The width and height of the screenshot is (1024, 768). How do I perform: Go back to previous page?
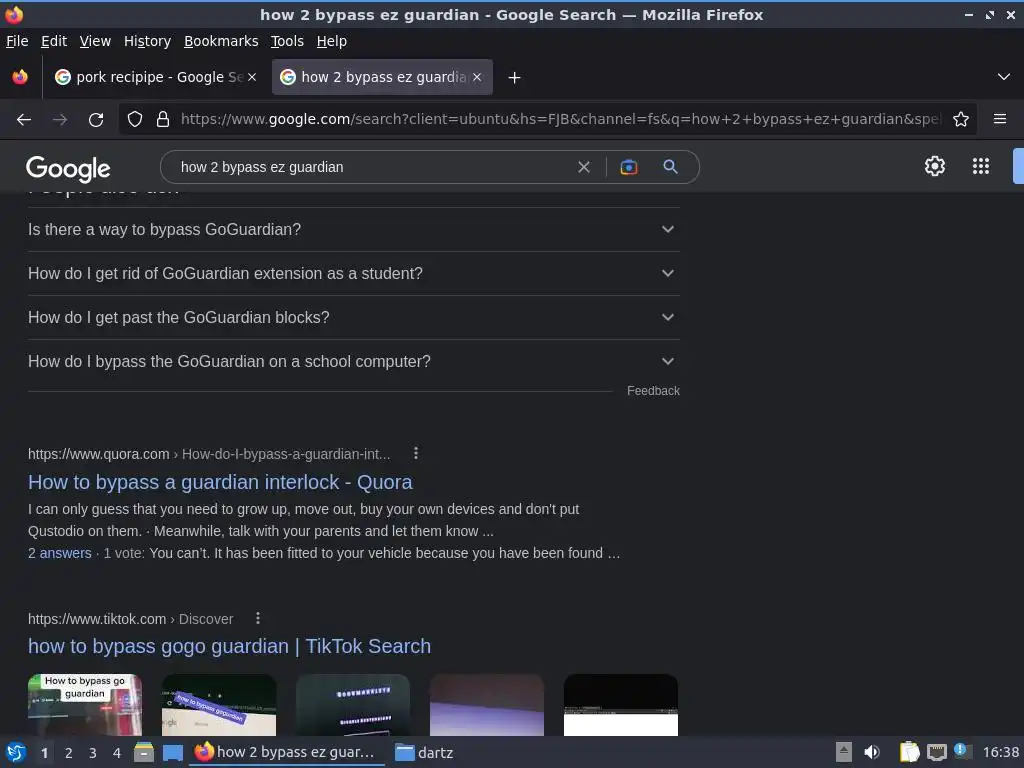[x=24, y=120]
